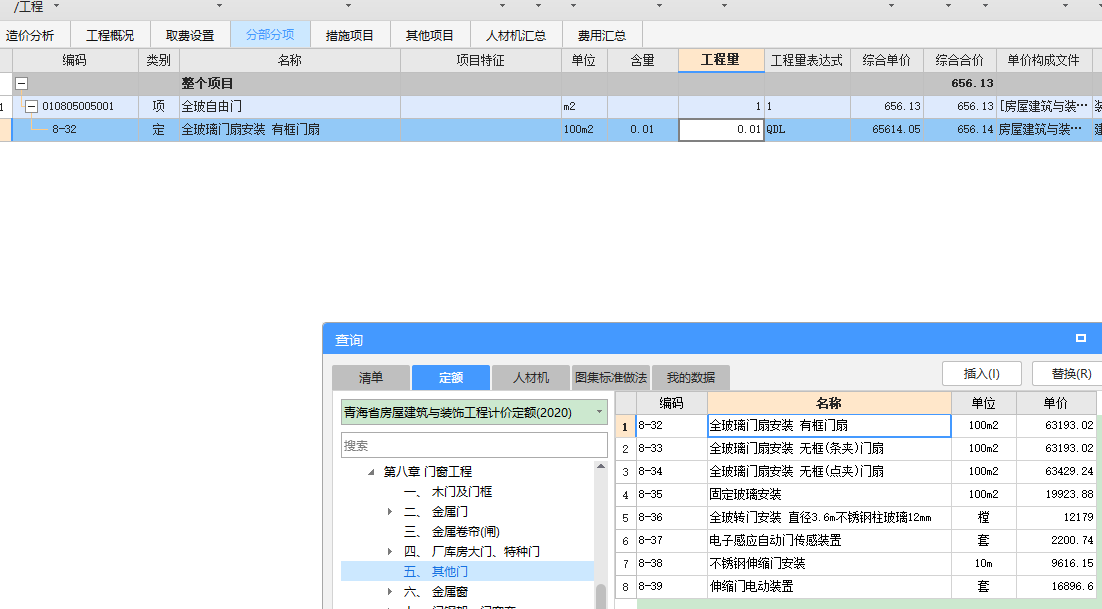Image resolution: width=1102 pixels, height=609 pixels.
Task: Click the 名称 header in query table
Action: 829,403
